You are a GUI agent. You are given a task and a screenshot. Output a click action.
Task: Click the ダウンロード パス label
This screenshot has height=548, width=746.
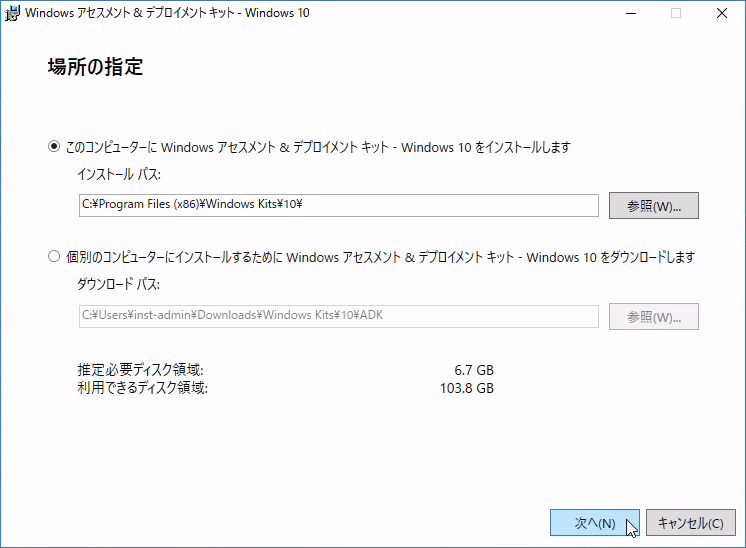119,285
